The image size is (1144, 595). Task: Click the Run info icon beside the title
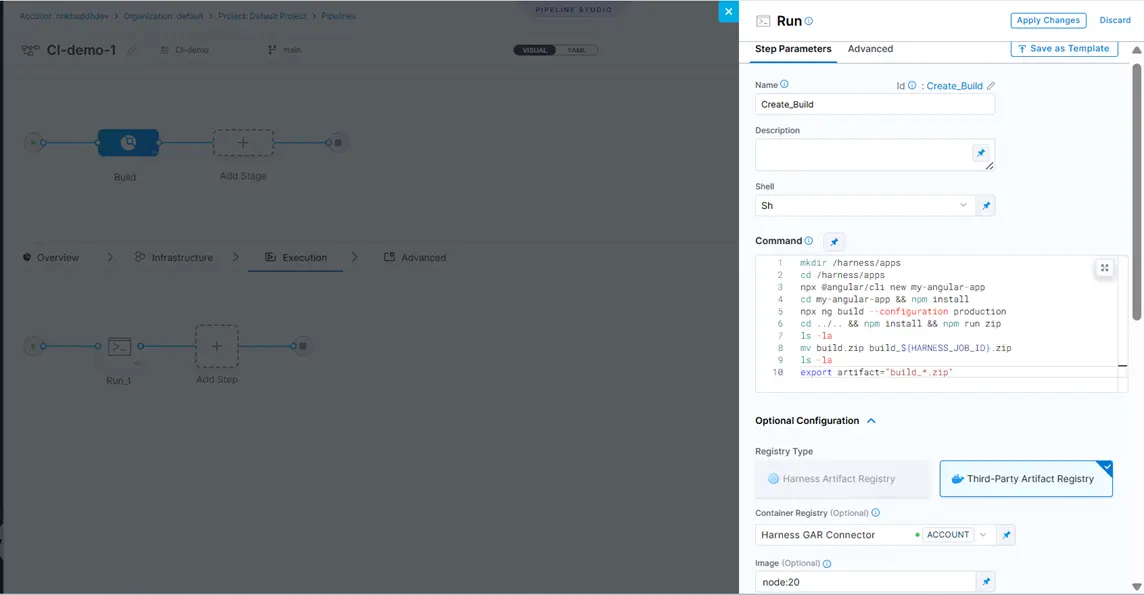808,21
